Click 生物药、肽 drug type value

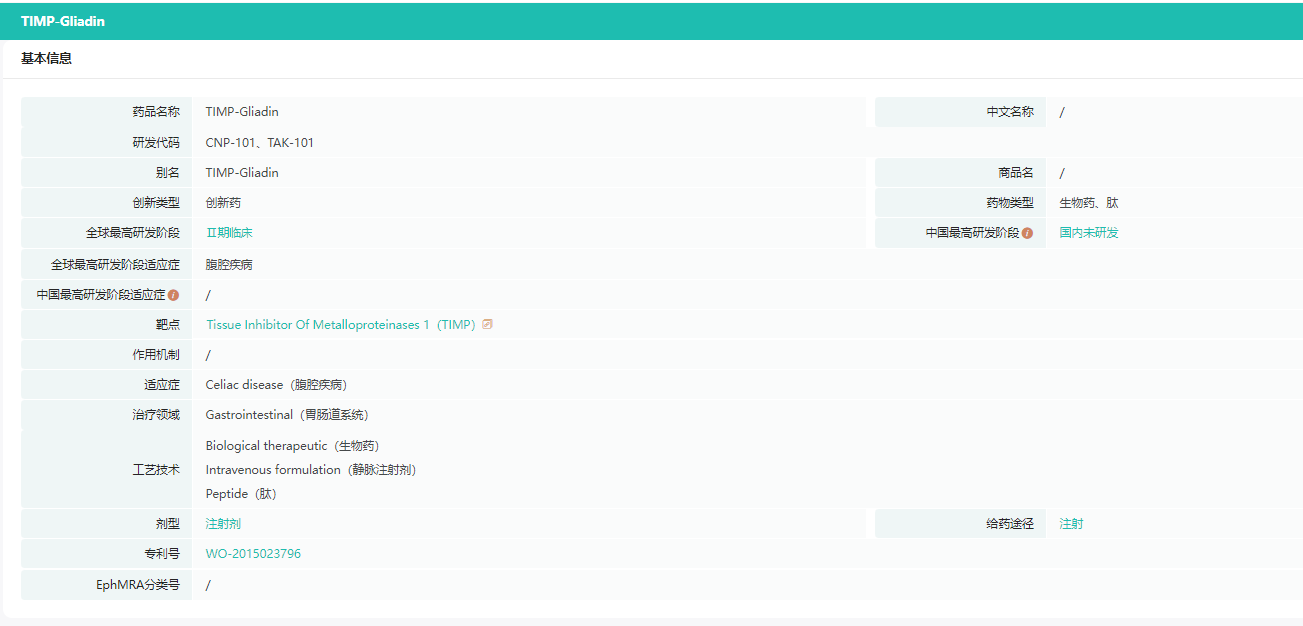coord(1089,203)
